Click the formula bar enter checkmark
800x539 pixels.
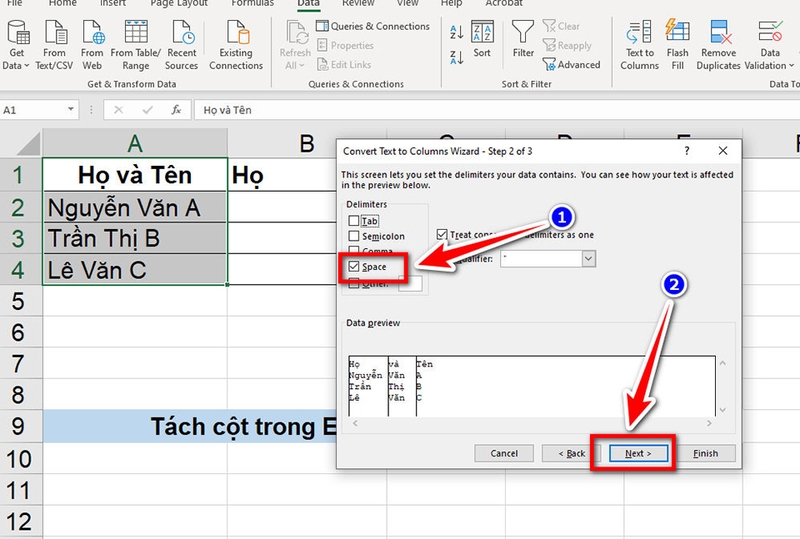click(x=147, y=110)
